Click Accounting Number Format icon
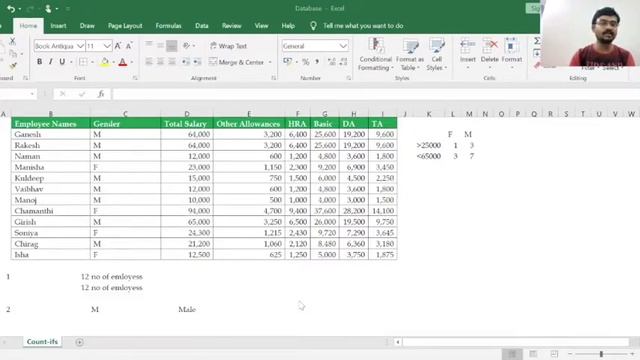 (288, 62)
